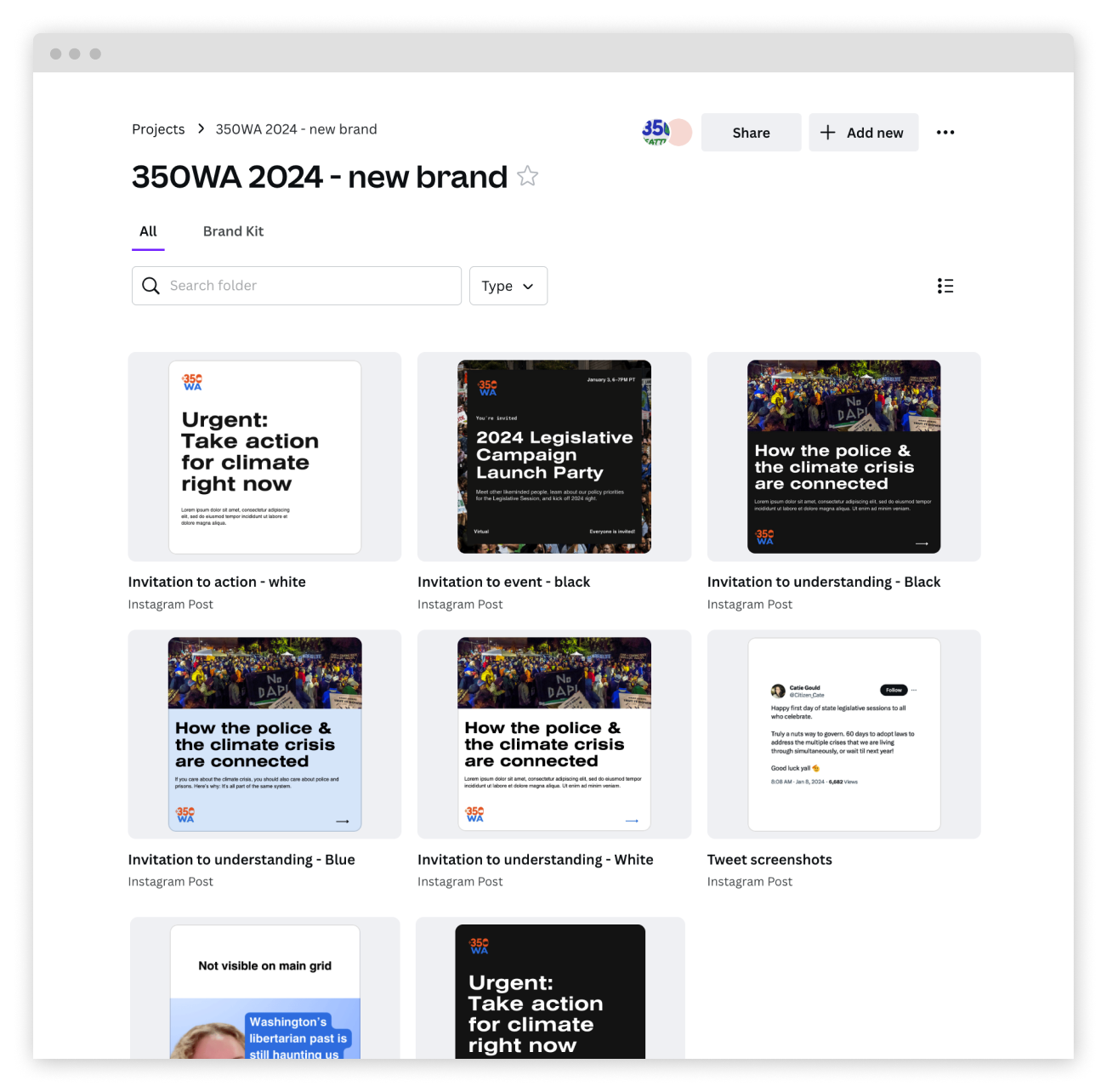
Task: Switch to the Brand Kit tab
Action: [x=233, y=231]
